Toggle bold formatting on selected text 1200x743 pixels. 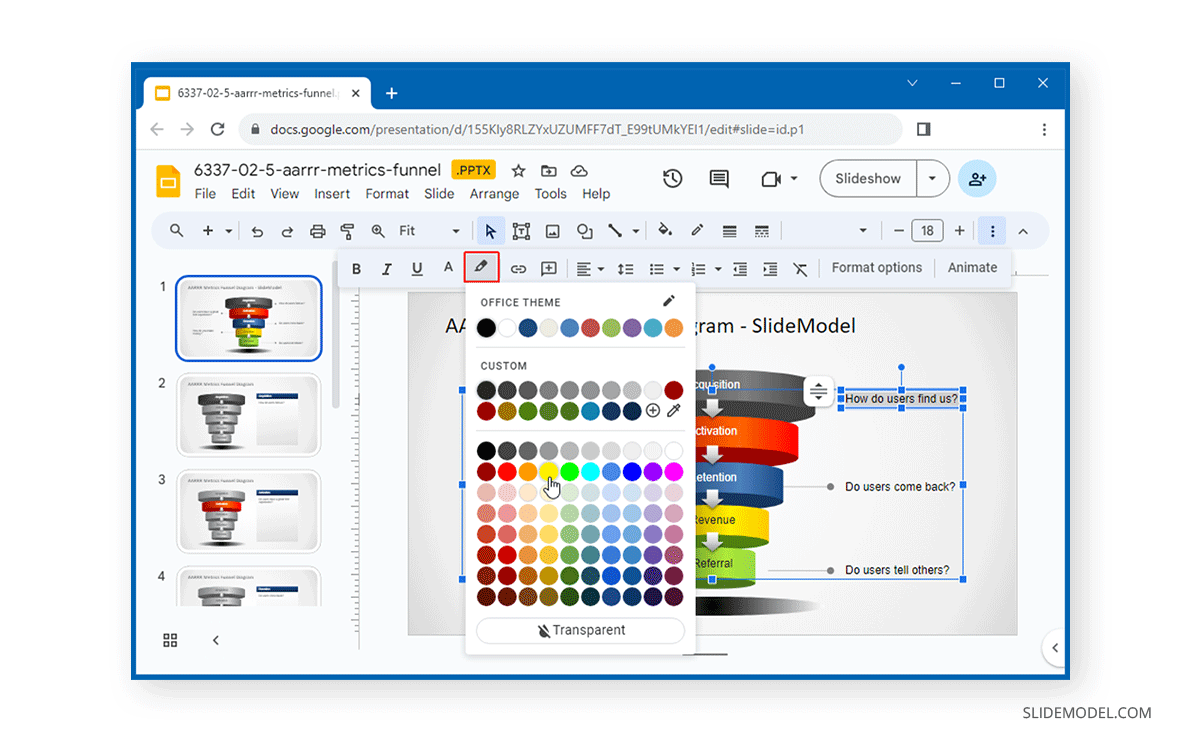point(356,268)
